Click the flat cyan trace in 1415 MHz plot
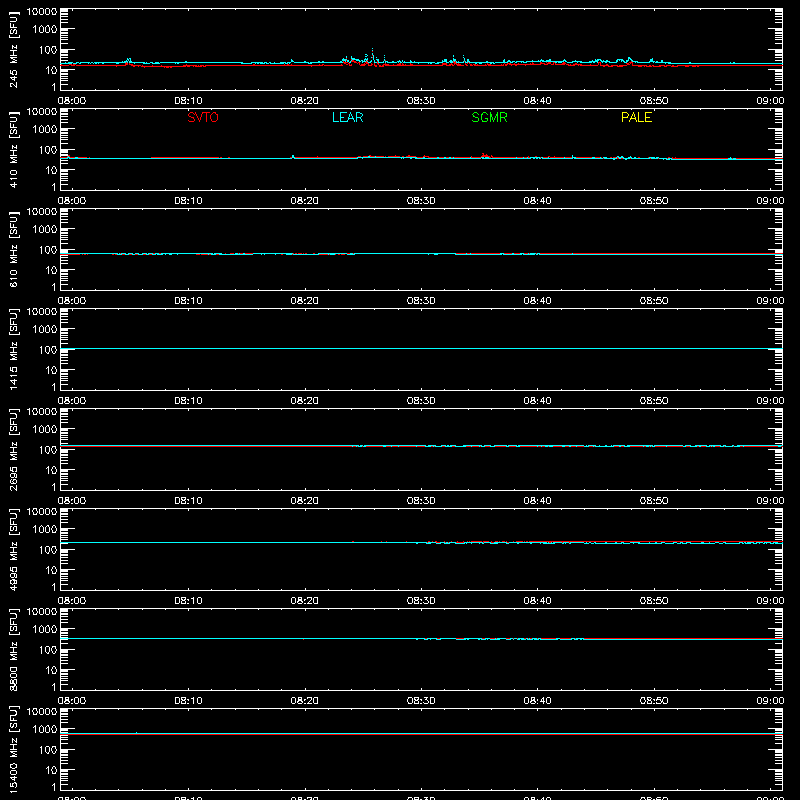Screen dimensions: 800x800 (421, 348)
